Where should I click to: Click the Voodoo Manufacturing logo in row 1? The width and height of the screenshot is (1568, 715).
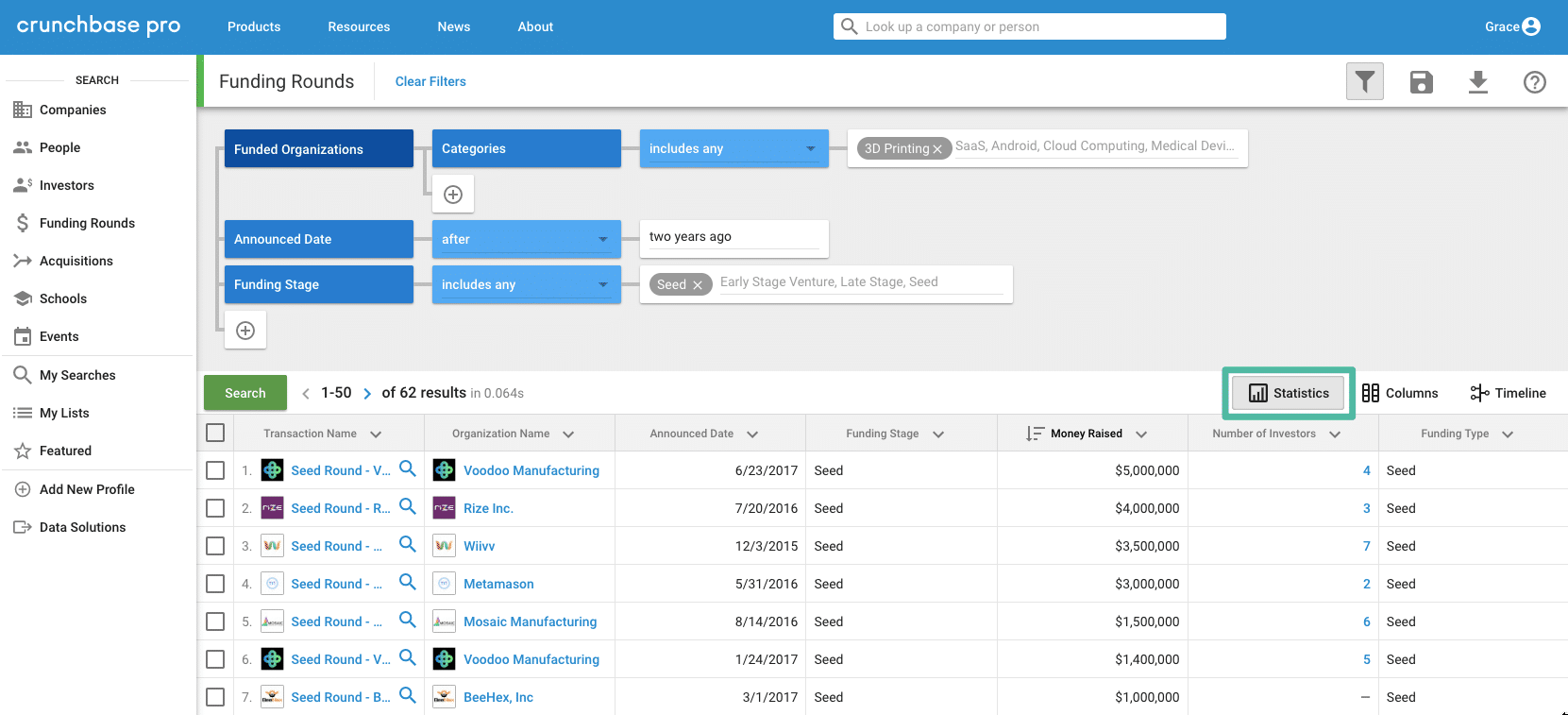click(444, 470)
